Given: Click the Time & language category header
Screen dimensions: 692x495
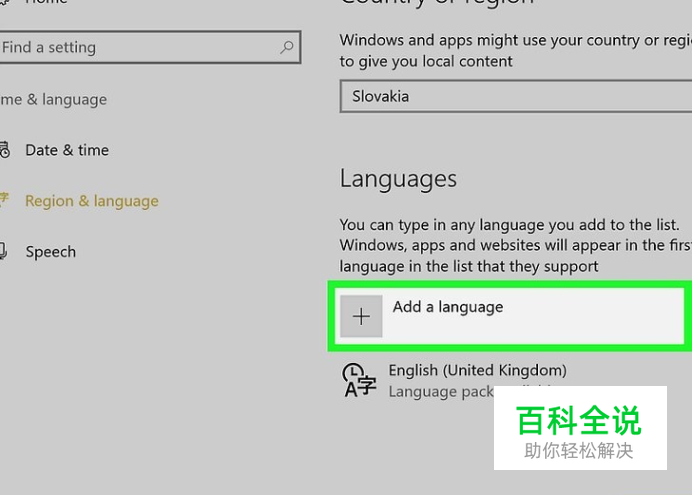Looking at the screenshot, I should coord(53,99).
